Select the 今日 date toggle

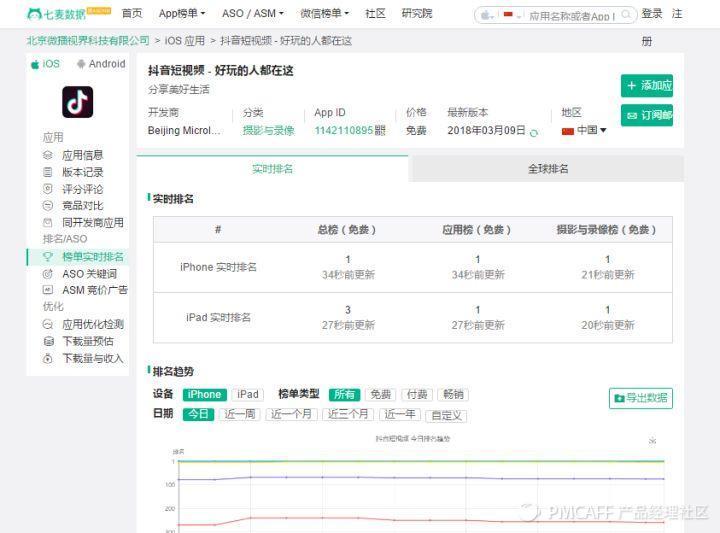pos(198,415)
